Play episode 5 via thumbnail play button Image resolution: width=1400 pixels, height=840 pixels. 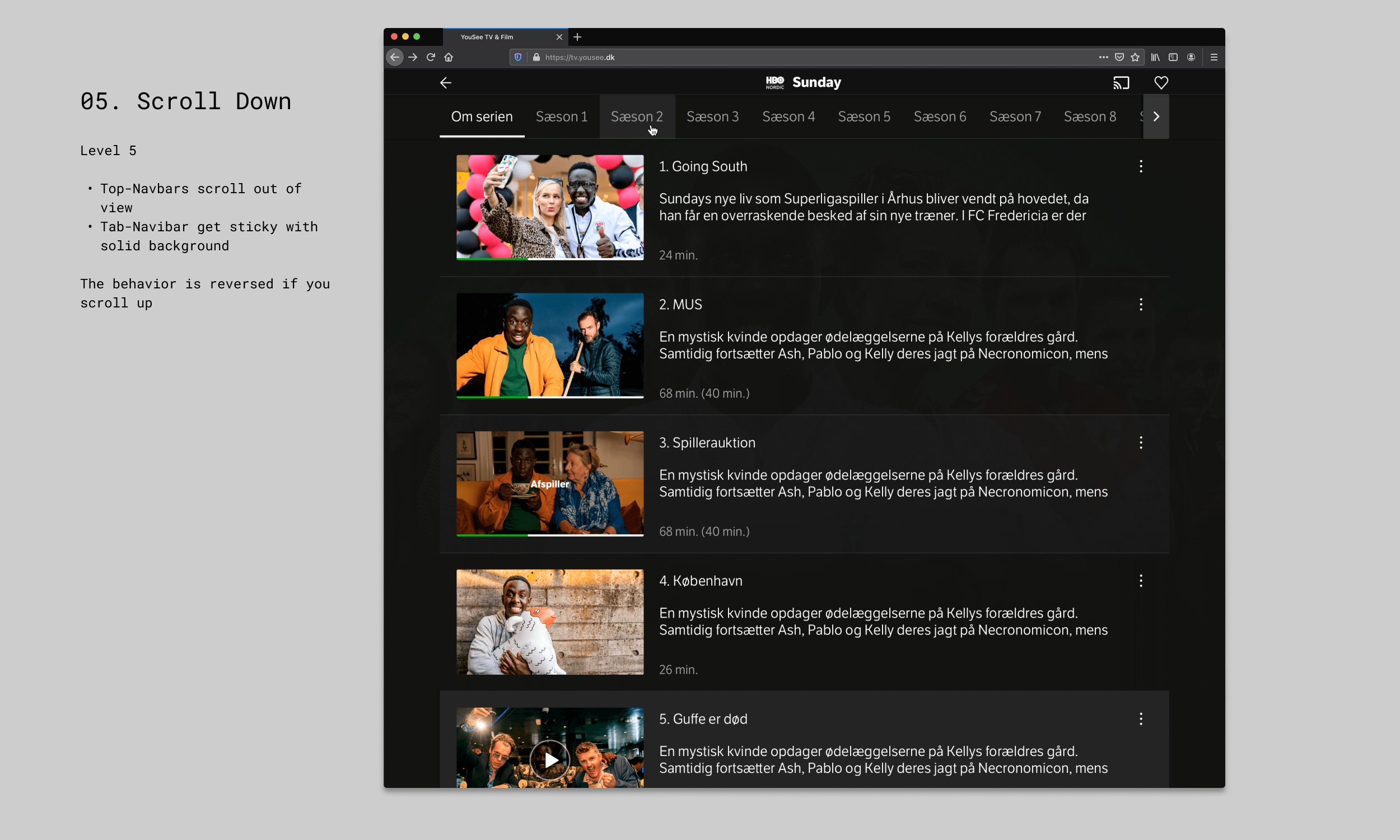point(549,759)
